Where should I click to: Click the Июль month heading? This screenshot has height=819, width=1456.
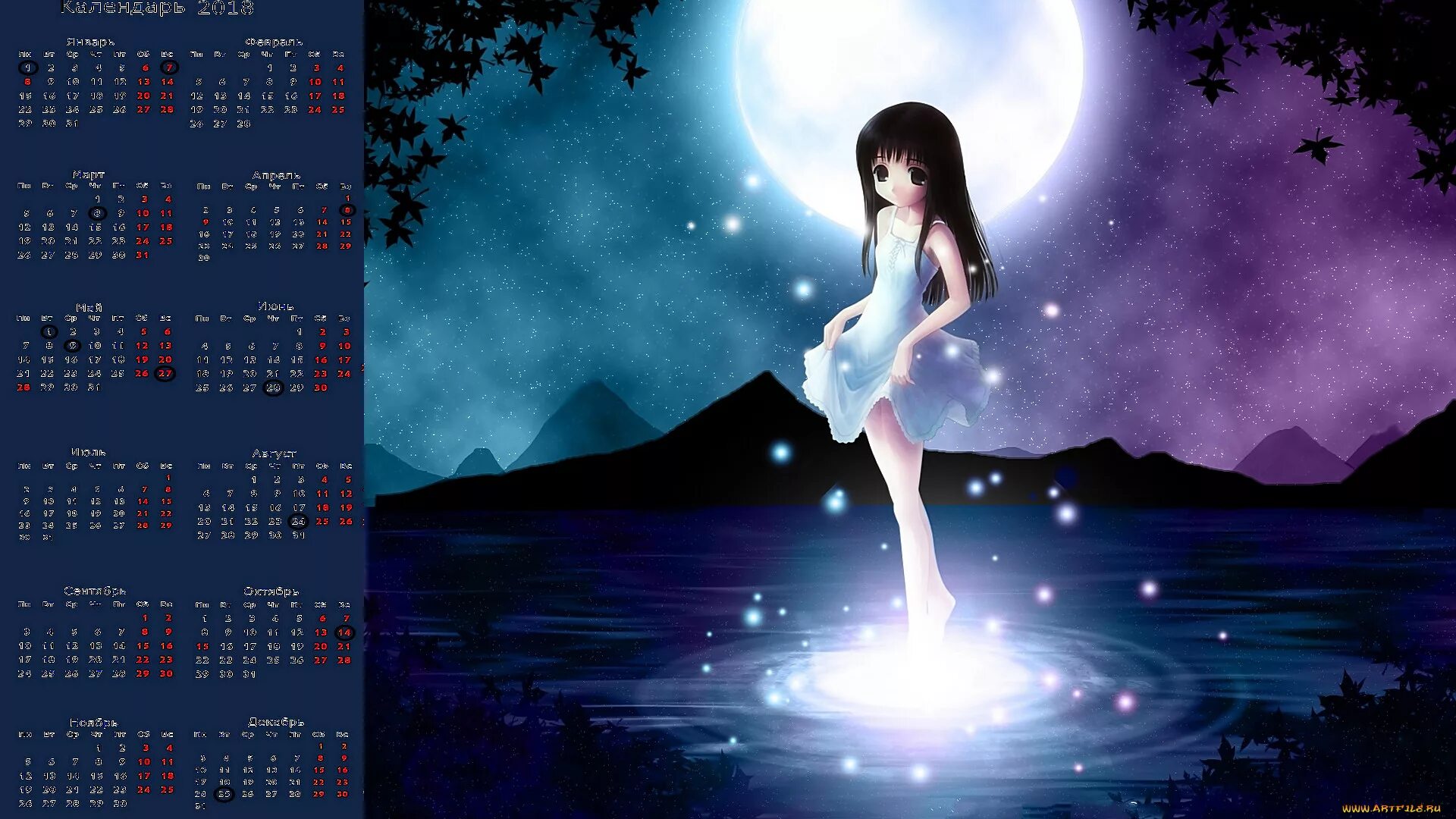click(89, 452)
